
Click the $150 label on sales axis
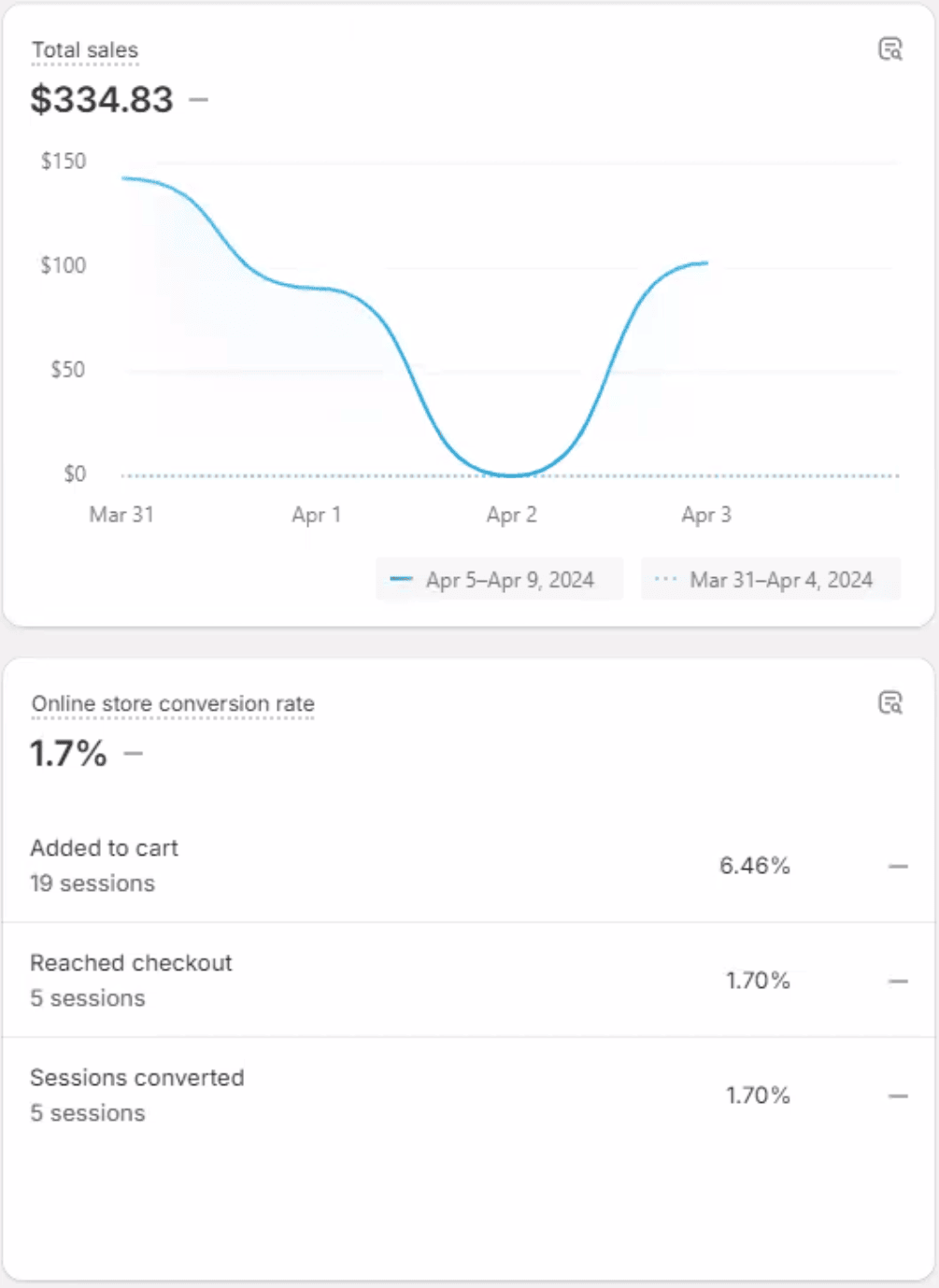[x=64, y=162]
